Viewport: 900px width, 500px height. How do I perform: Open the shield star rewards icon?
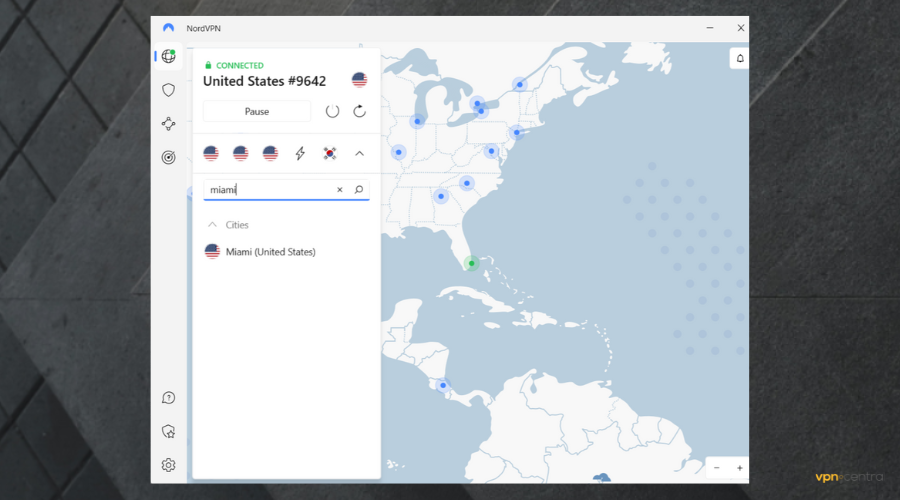click(168, 432)
